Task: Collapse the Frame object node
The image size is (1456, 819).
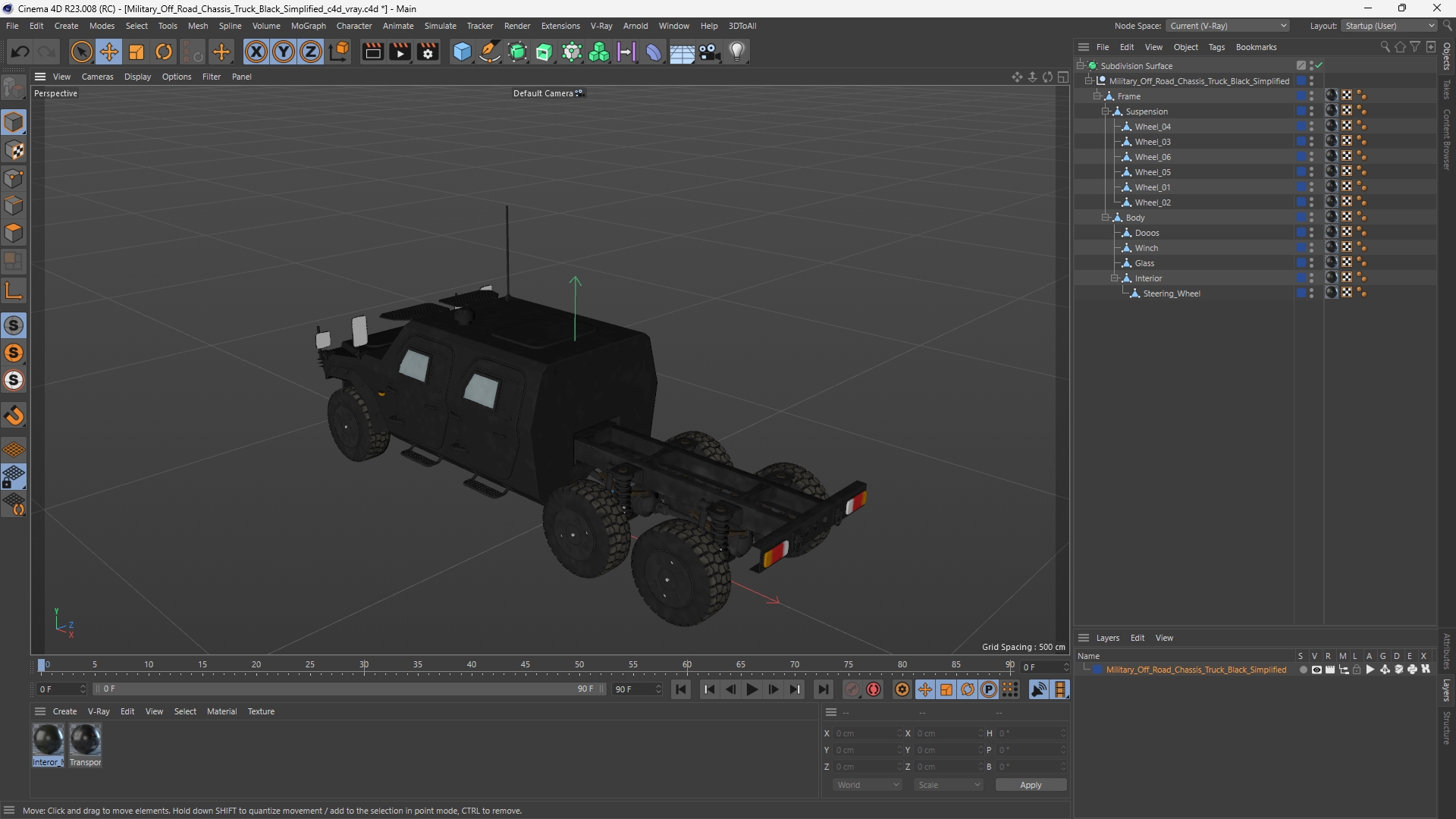Action: (1097, 96)
